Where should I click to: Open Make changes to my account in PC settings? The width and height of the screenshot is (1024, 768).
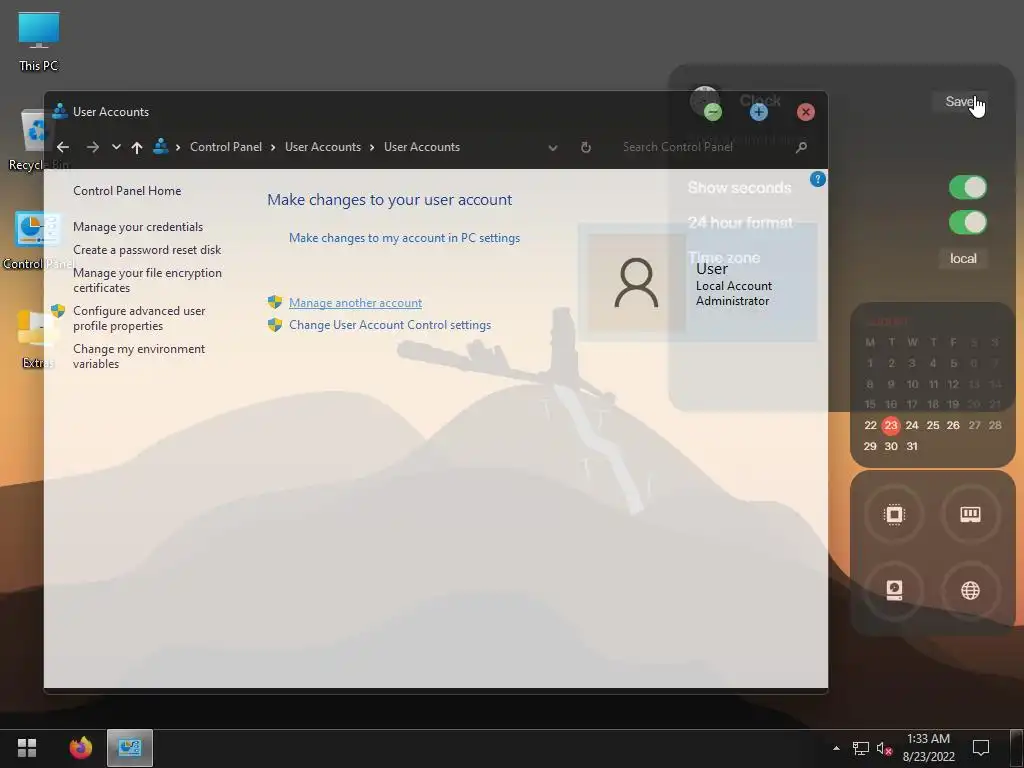click(404, 238)
